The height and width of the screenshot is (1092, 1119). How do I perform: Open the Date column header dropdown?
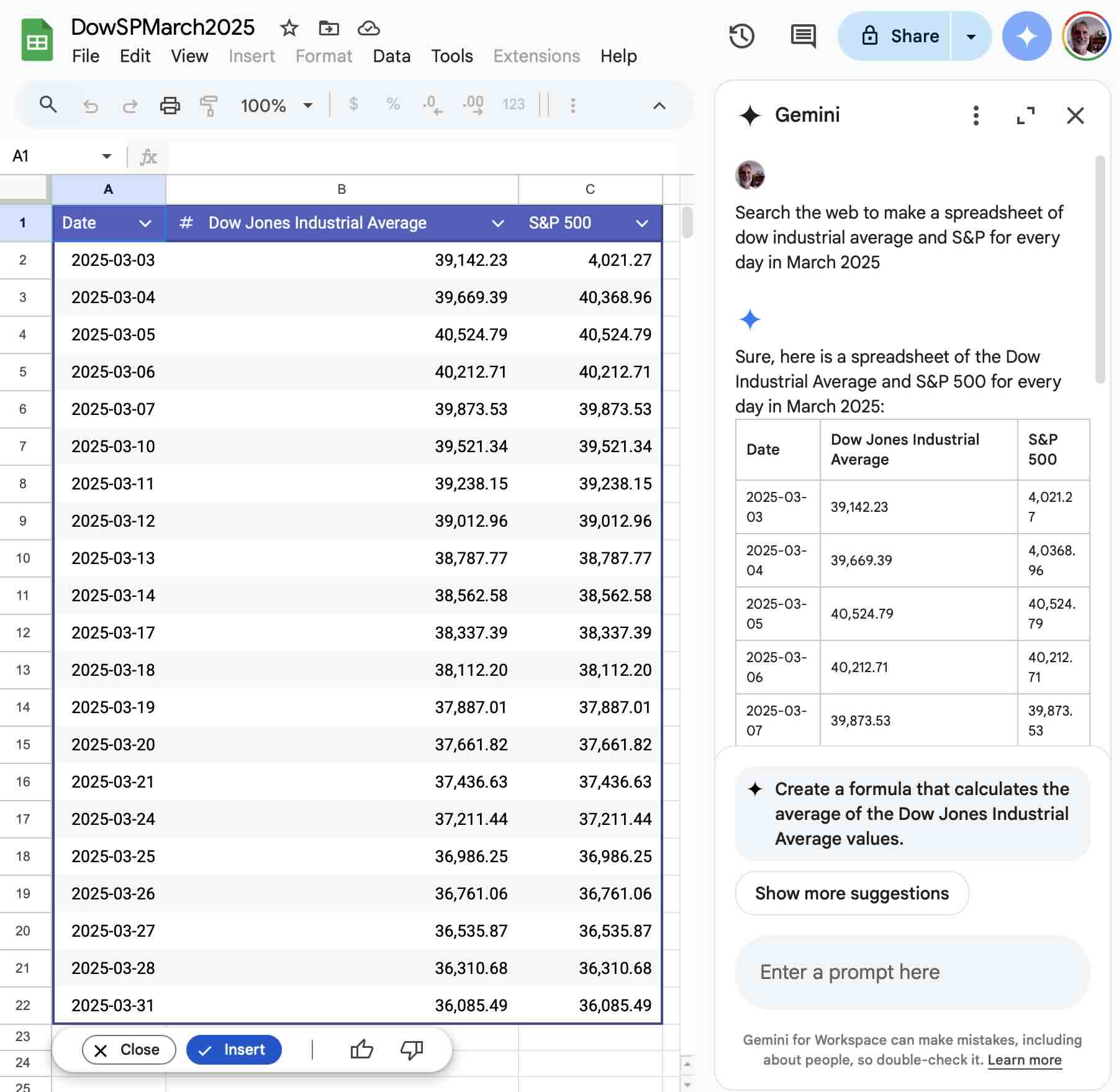point(145,223)
